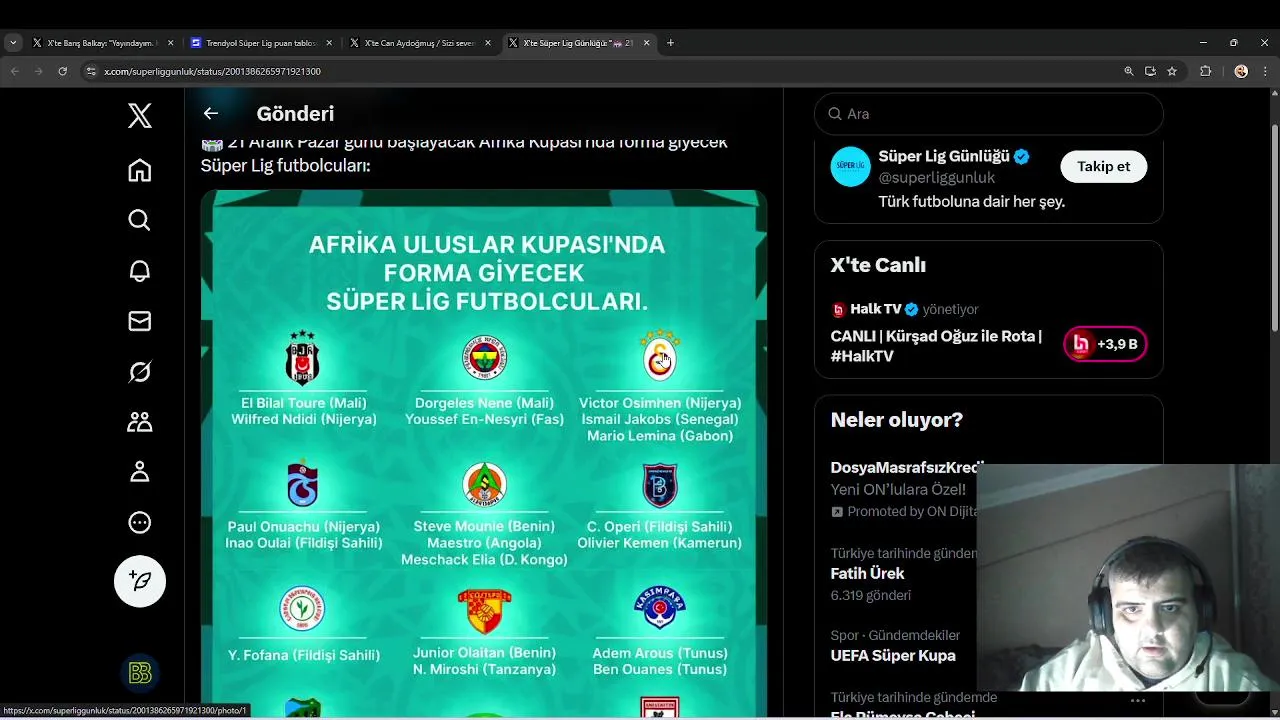
Task: Click Beşiktaş logo in the image
Action: coord(302,358)
